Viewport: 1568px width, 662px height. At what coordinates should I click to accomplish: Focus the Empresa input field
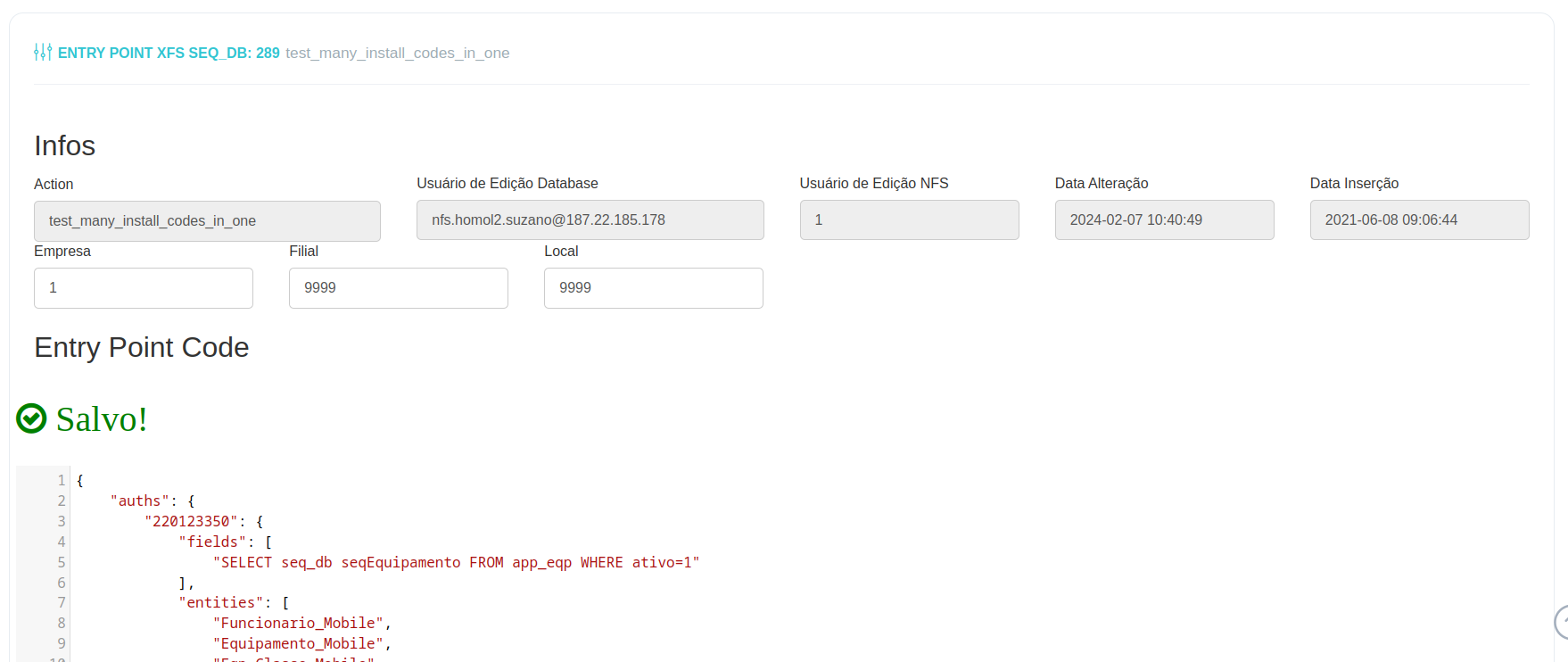(144, 288)
